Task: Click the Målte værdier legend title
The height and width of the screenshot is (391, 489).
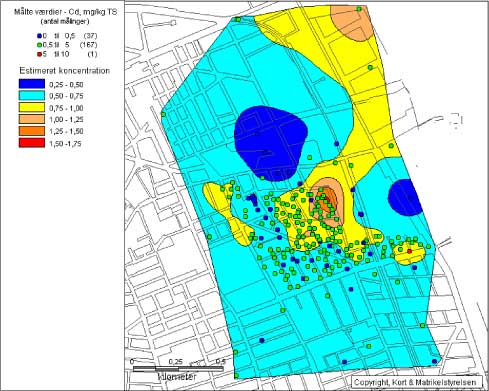Action: (x=65, y=12)
